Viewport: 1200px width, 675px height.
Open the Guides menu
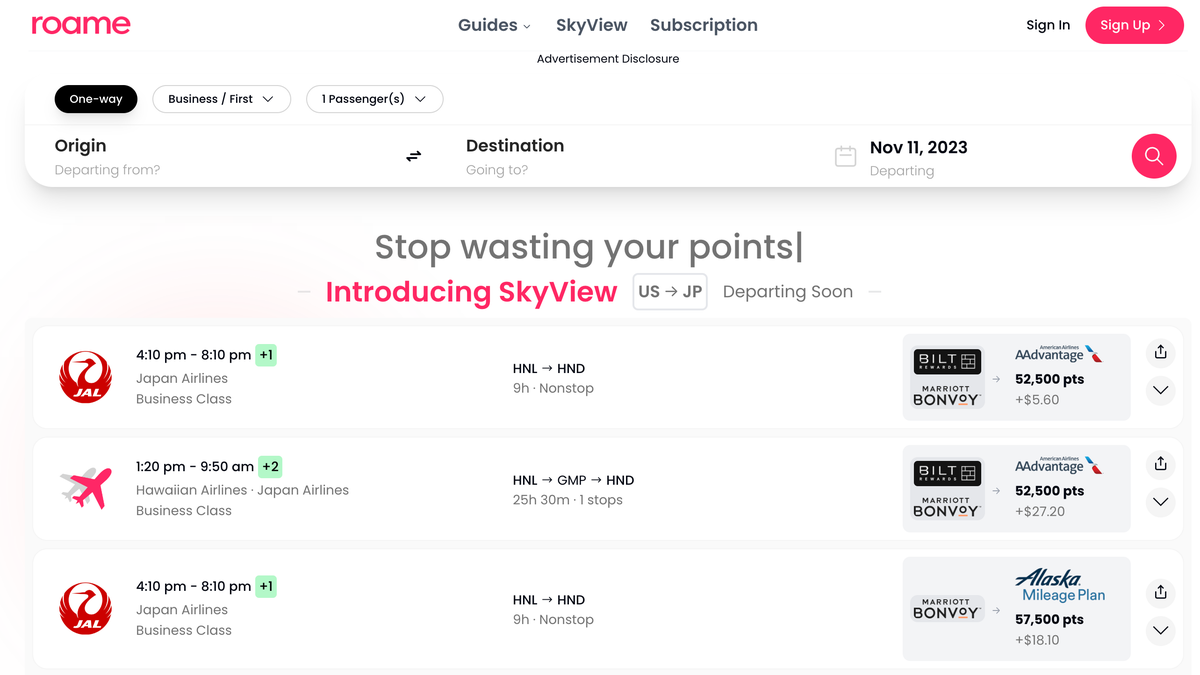tap(494, 25)
